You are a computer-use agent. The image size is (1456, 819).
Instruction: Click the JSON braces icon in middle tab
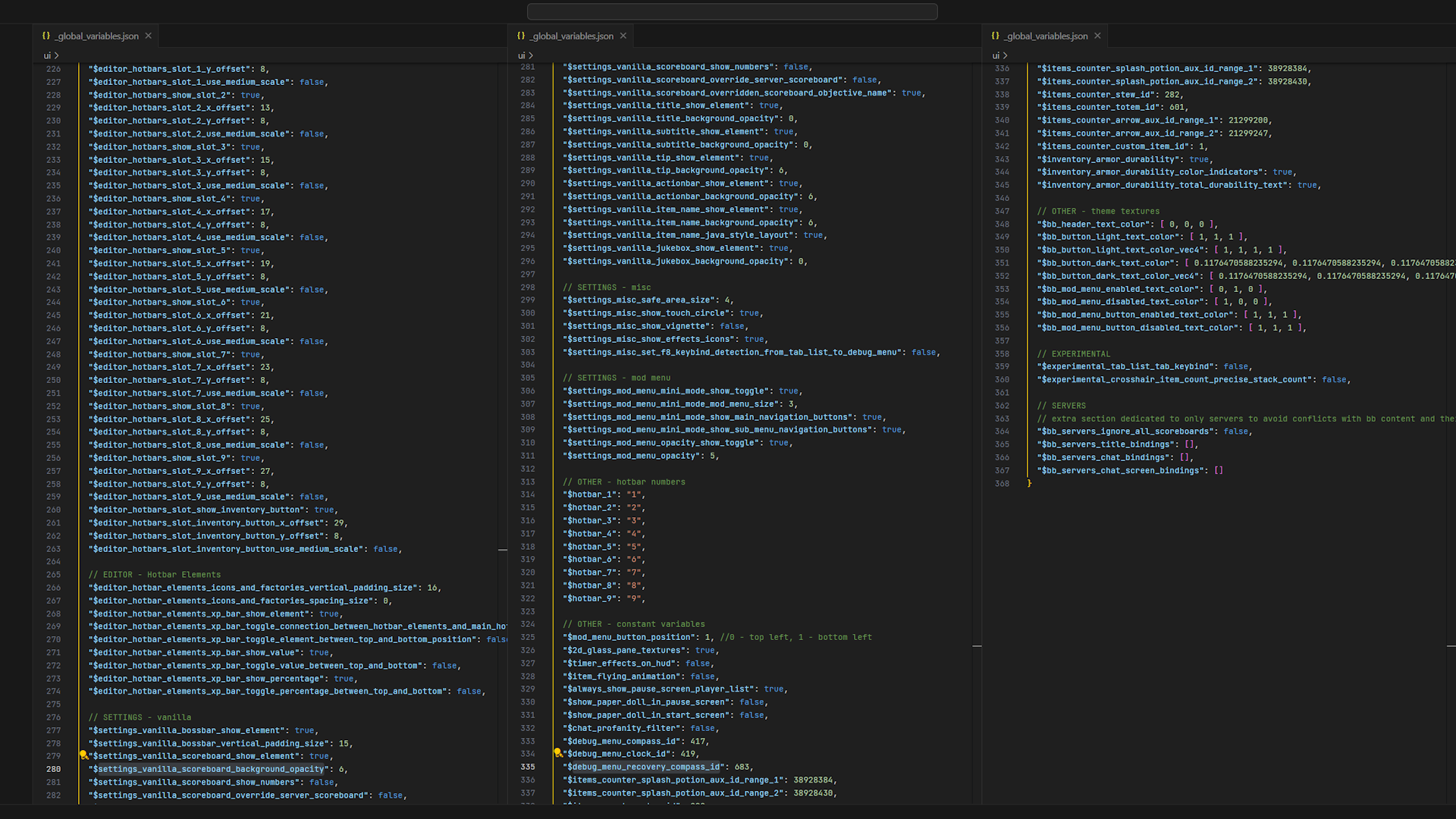point(521,36)
